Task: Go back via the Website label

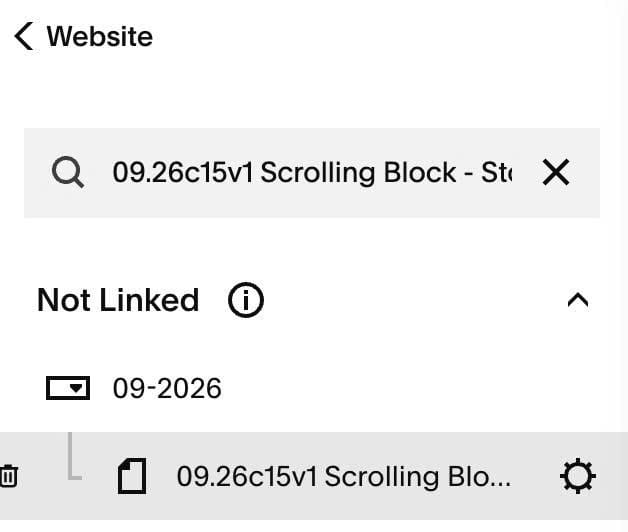Action: pyautogui.click(x=100, y=36)
